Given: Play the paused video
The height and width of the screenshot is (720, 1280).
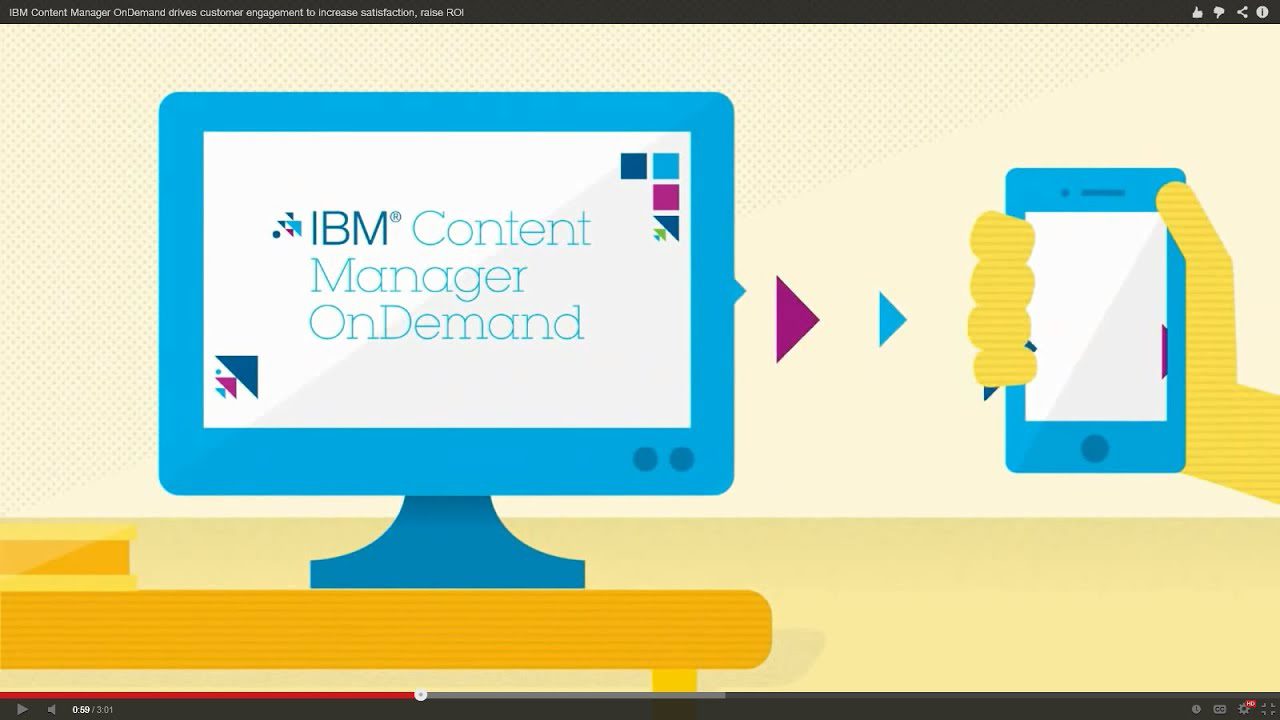Looking at the screenshot, I should point(22,709).
